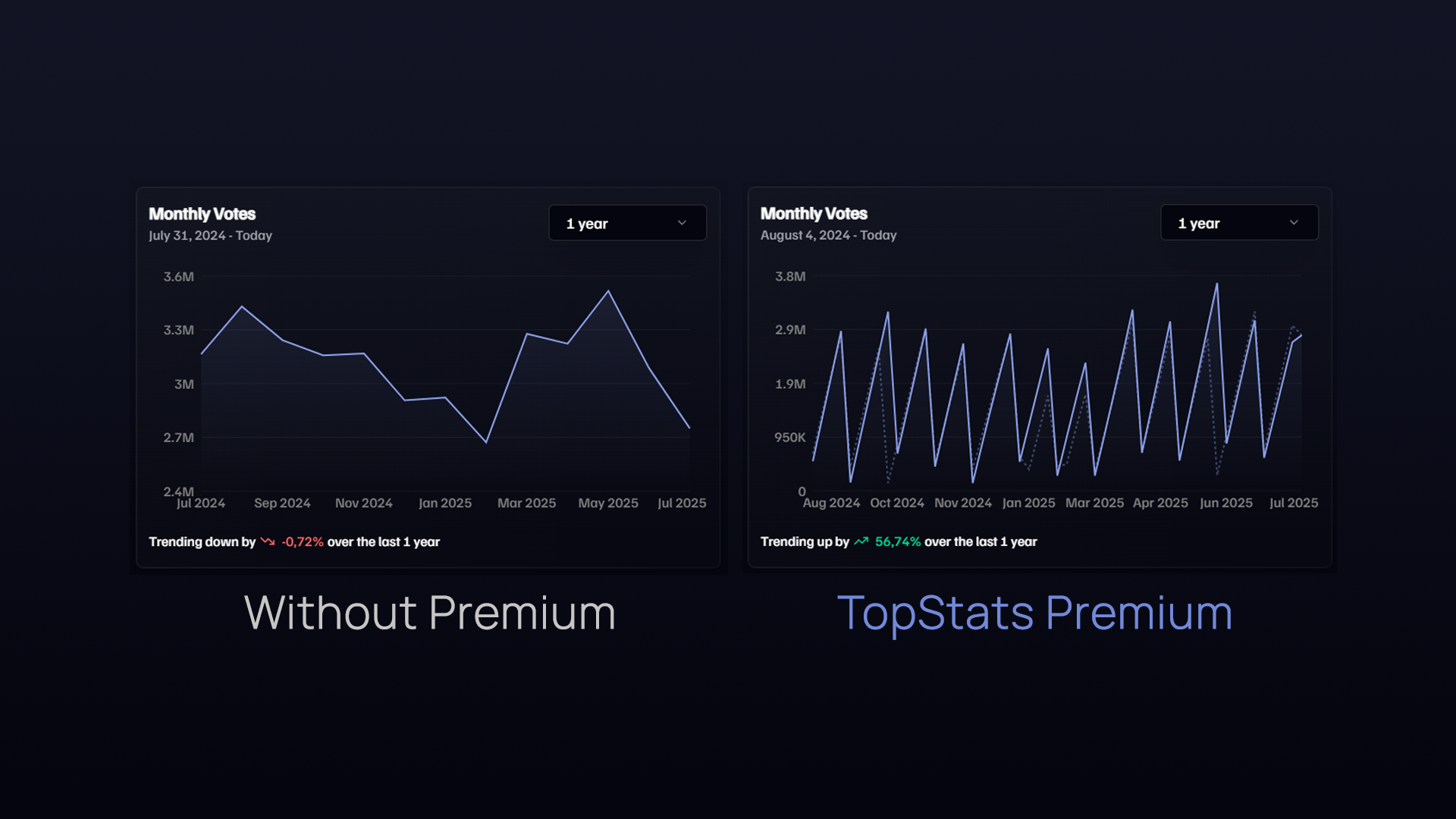1456x819 pixels.
Task: Click the Mar 2025 label in left chart
Action: point(526,503)
